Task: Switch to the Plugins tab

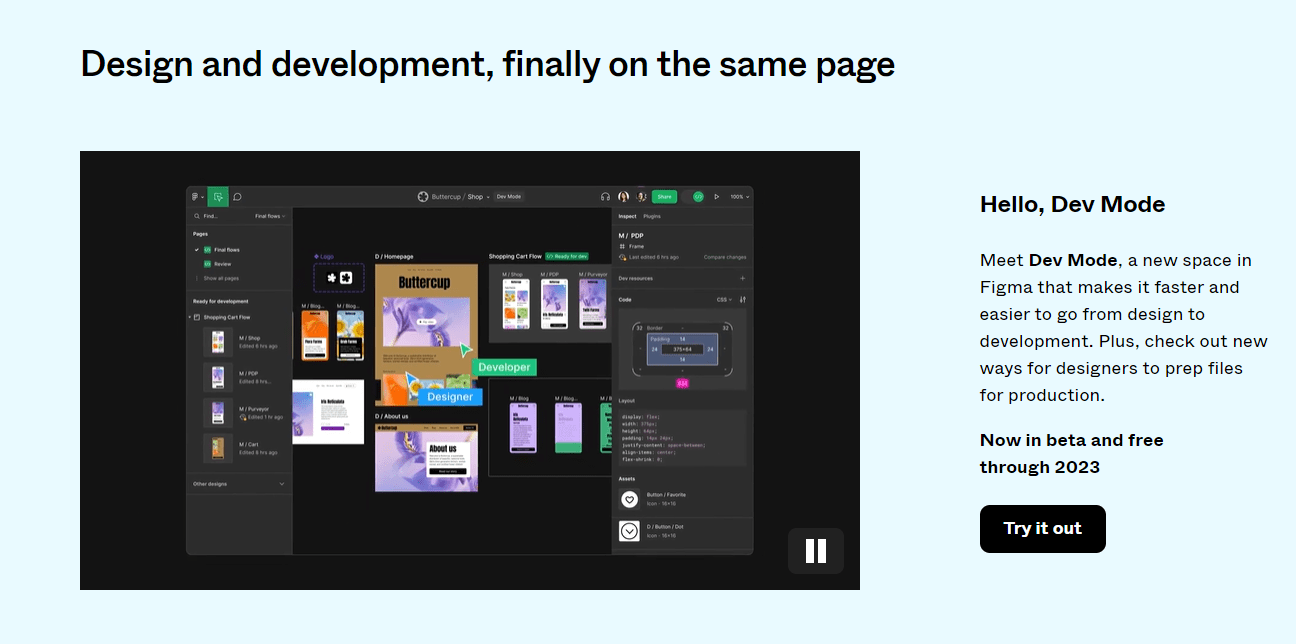Action: pyautogui.click(x=652, y=216)
